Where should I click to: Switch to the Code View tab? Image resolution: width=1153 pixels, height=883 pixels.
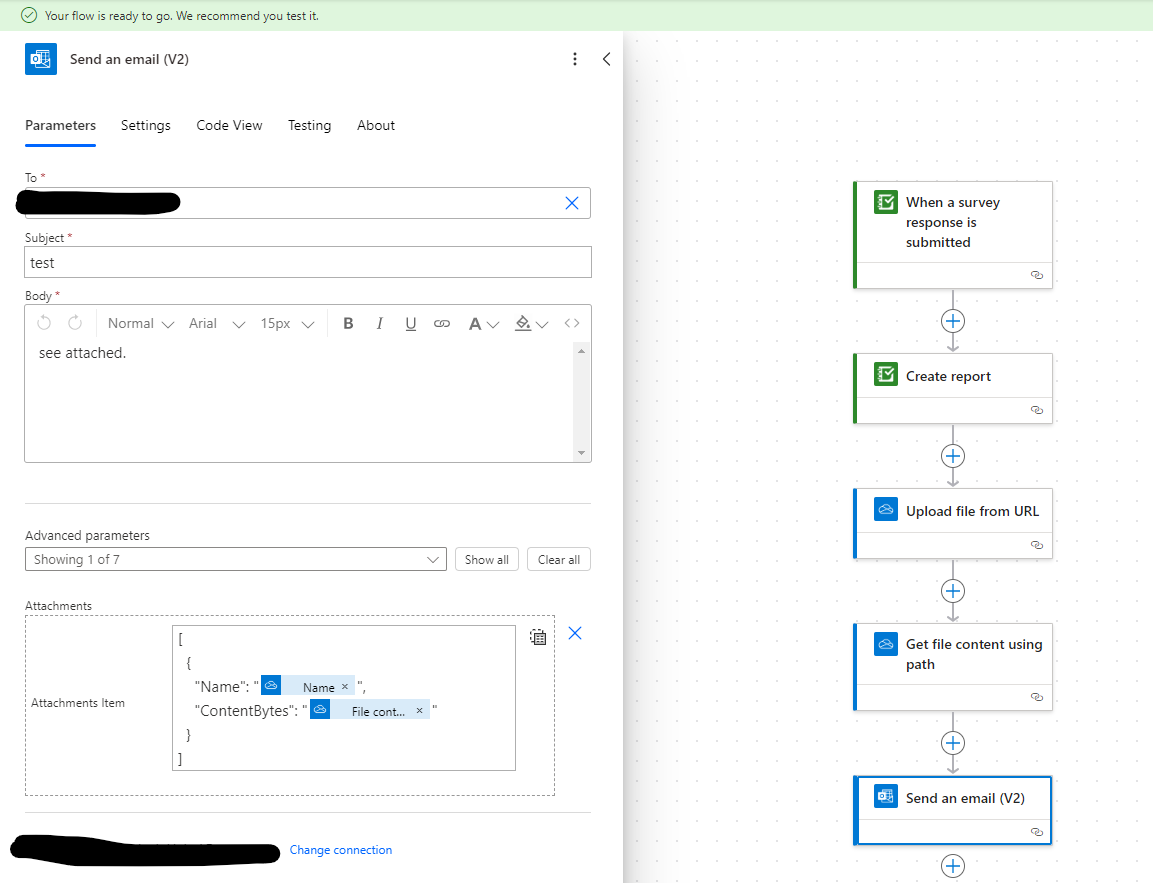click(x=229, y=125)
